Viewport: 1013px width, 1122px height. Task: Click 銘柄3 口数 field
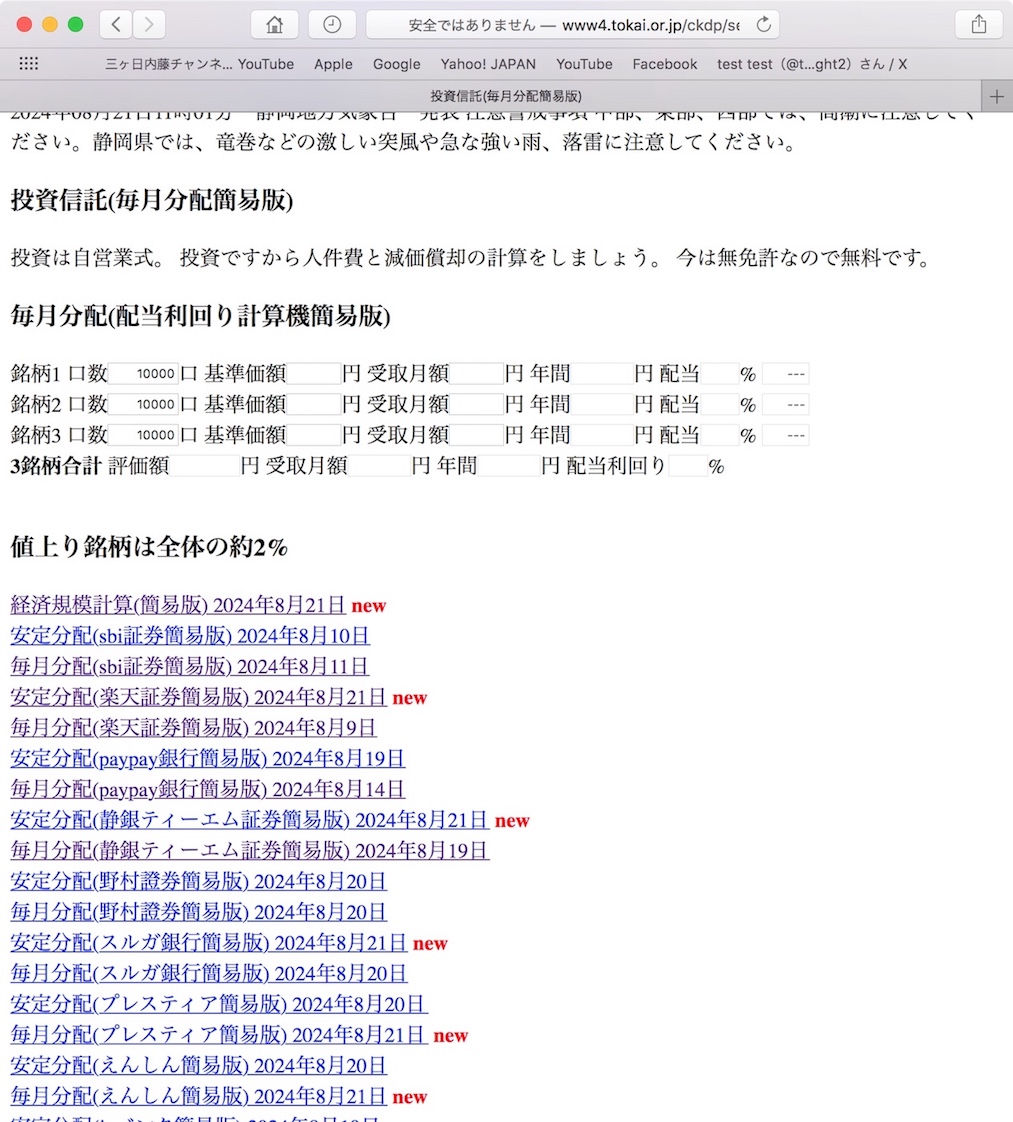tap(143, 435)
